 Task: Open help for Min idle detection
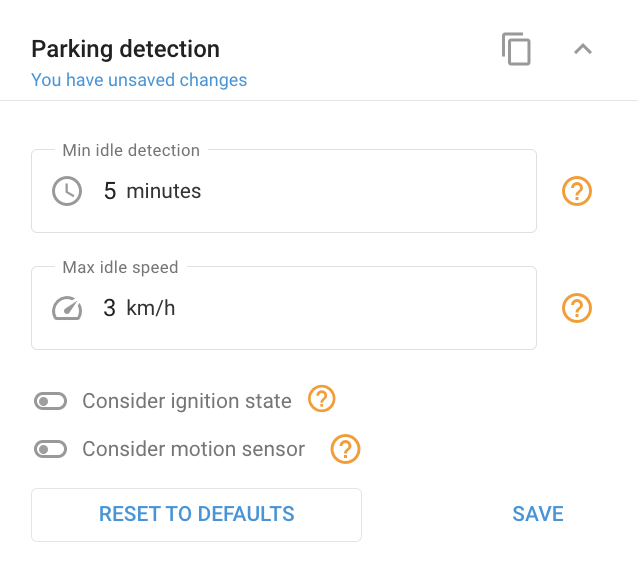coord(577,191)
